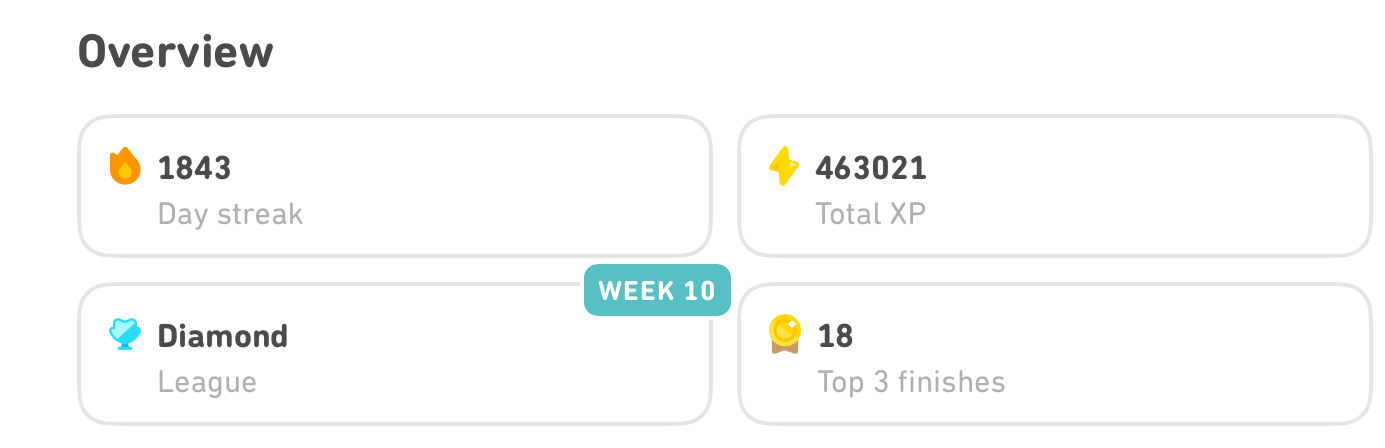Click the 'Total XP' label
The height and width of the screenshot is (448, 1385).
[871, 214]
